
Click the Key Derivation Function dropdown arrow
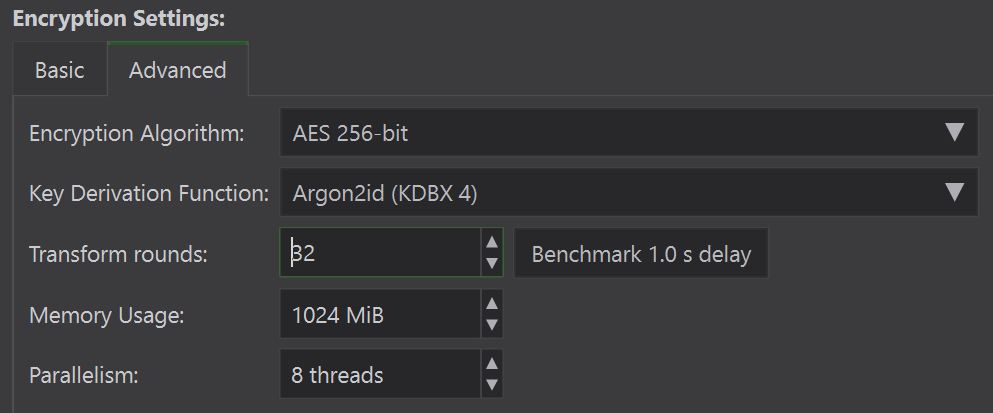[x=954, y=193]
